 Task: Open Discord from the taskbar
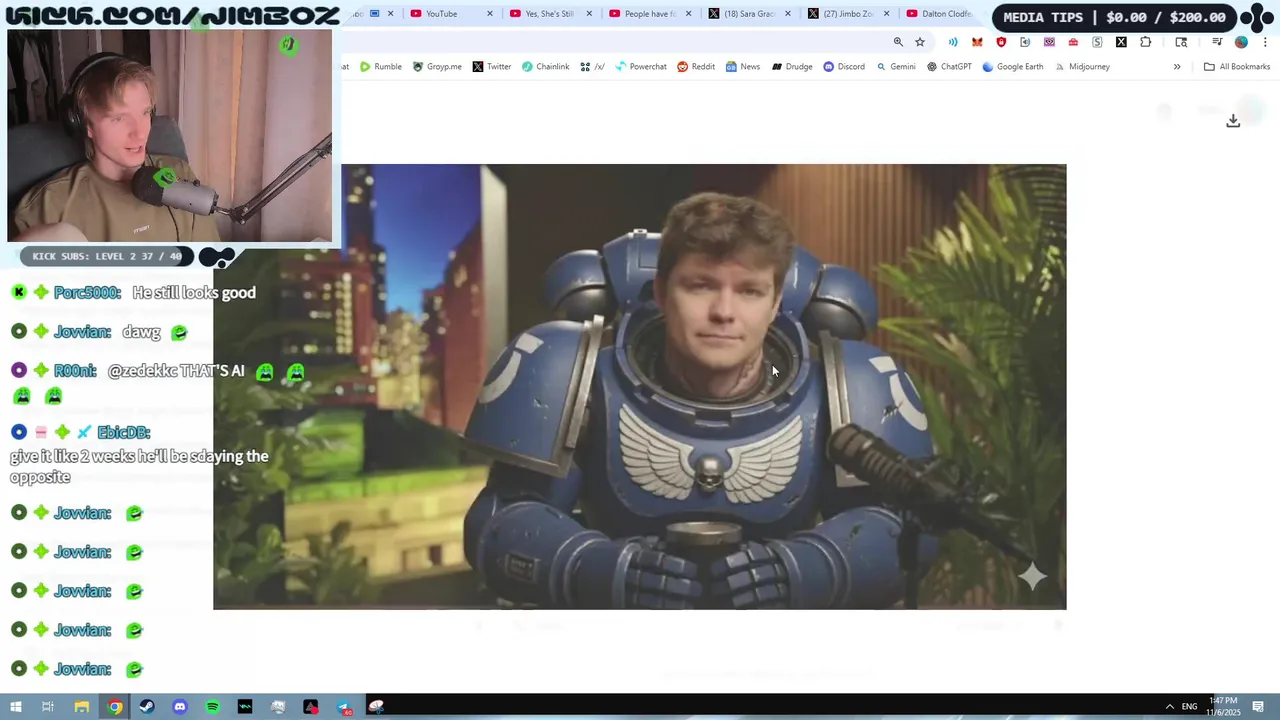[180, 707]
